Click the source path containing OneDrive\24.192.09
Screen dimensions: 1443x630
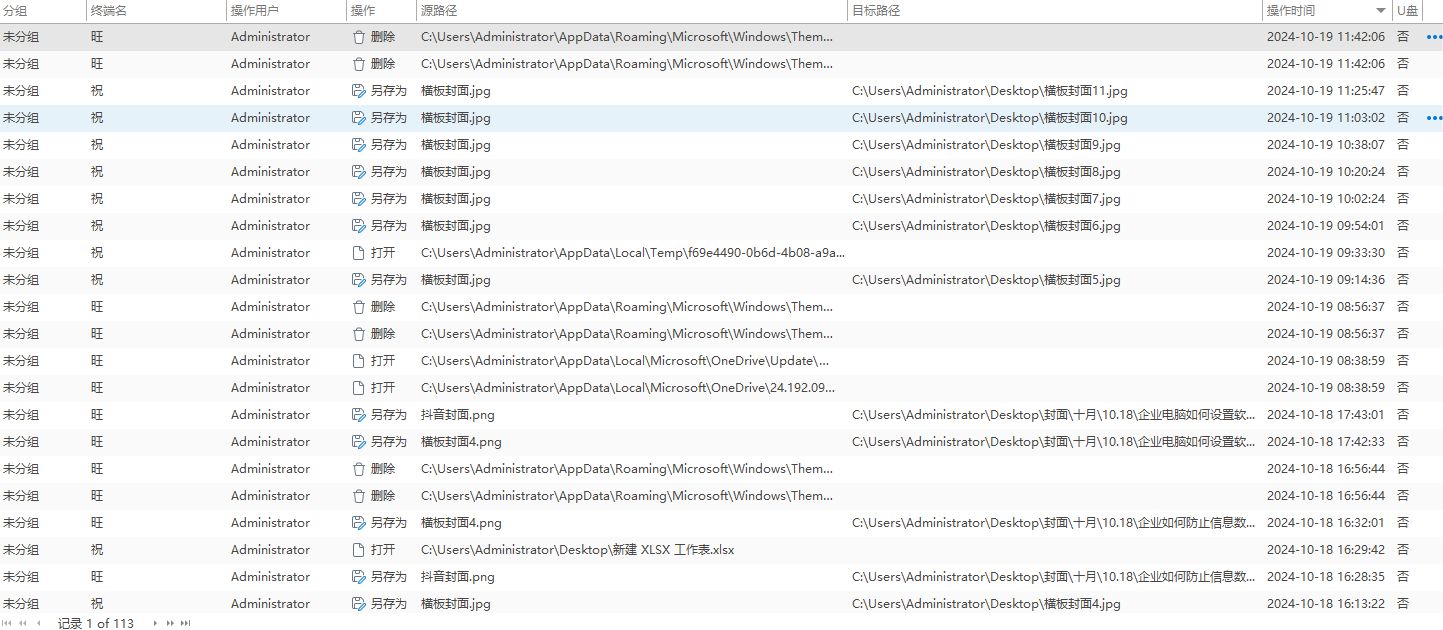point(627,388)
